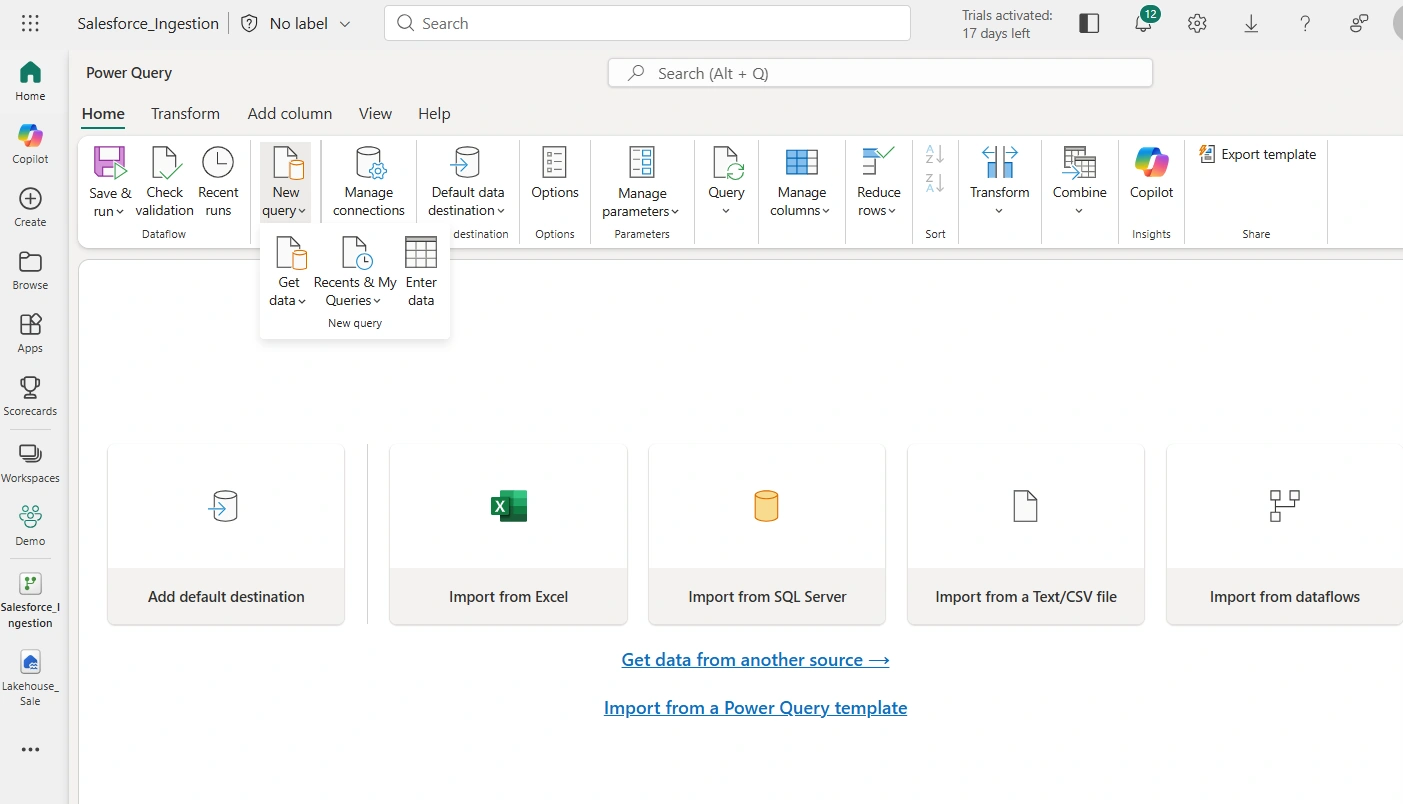The width and height of the screenshot is (1403, 804).
Task: Open the No label sensitivity dropdown
Action: coord(296,23)
